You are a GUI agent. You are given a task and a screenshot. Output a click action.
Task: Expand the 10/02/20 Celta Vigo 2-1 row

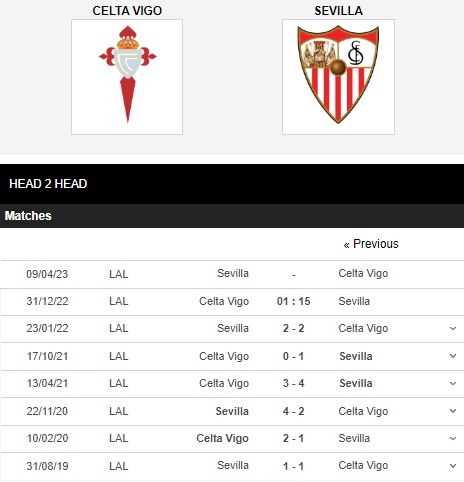click(453, 438)
